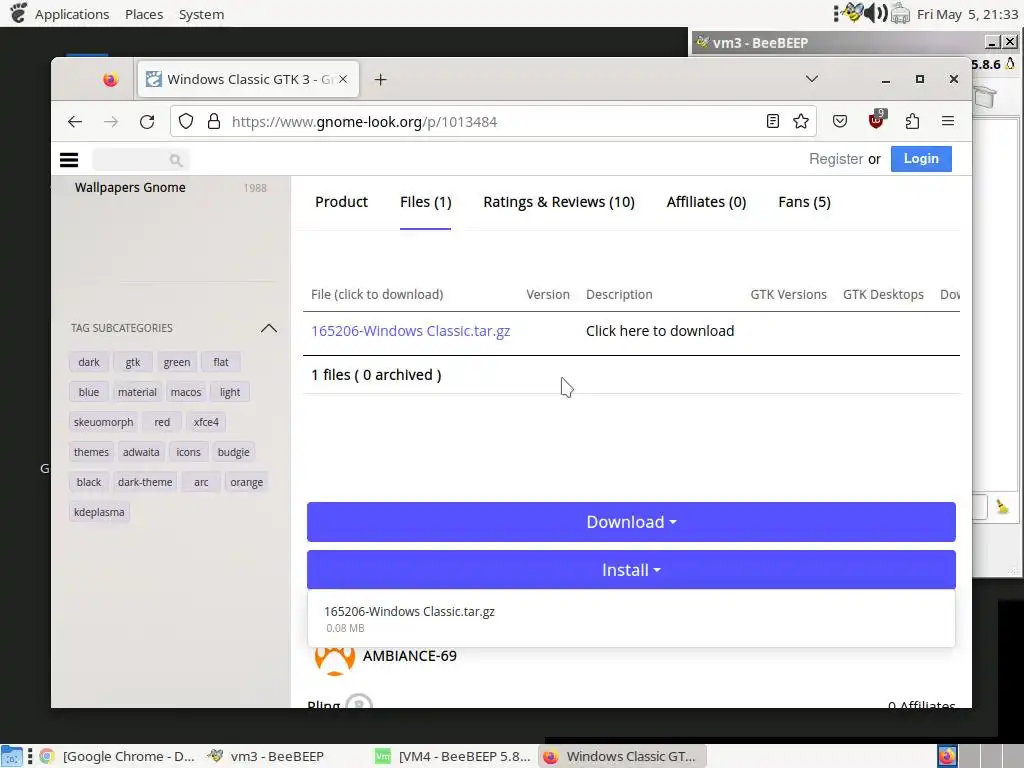Viewport: 1024px width, 768px height.
Task: Switch to vm3 - BeeBEEP taskbar entry
Action: [x=266, y=756]
